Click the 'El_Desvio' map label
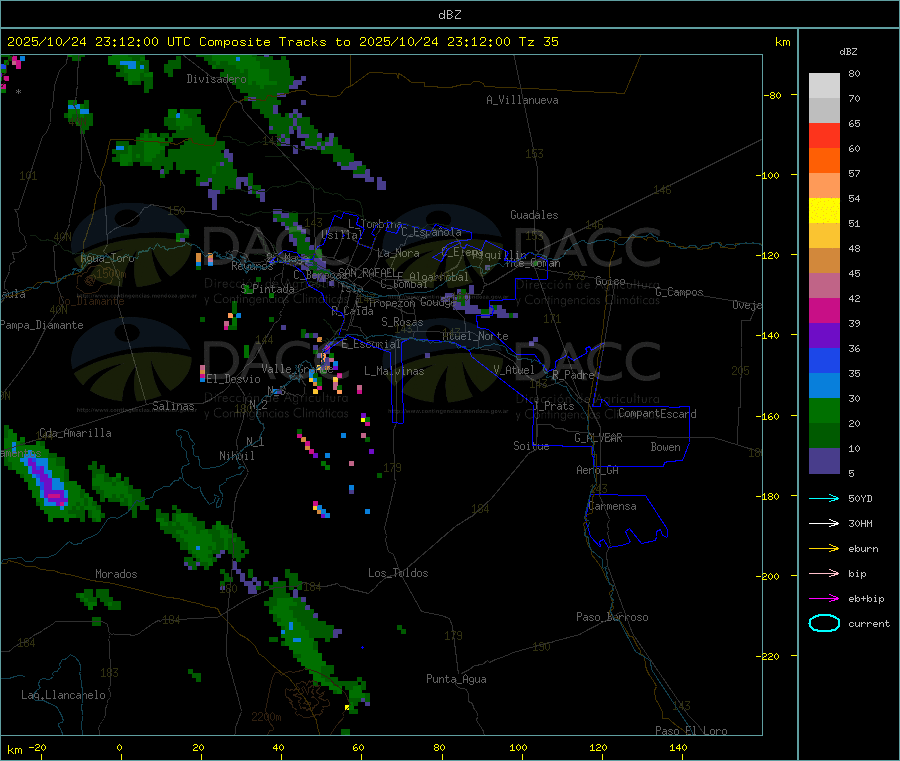This screenshot has height=761, width=900. [x=233, y=379]
